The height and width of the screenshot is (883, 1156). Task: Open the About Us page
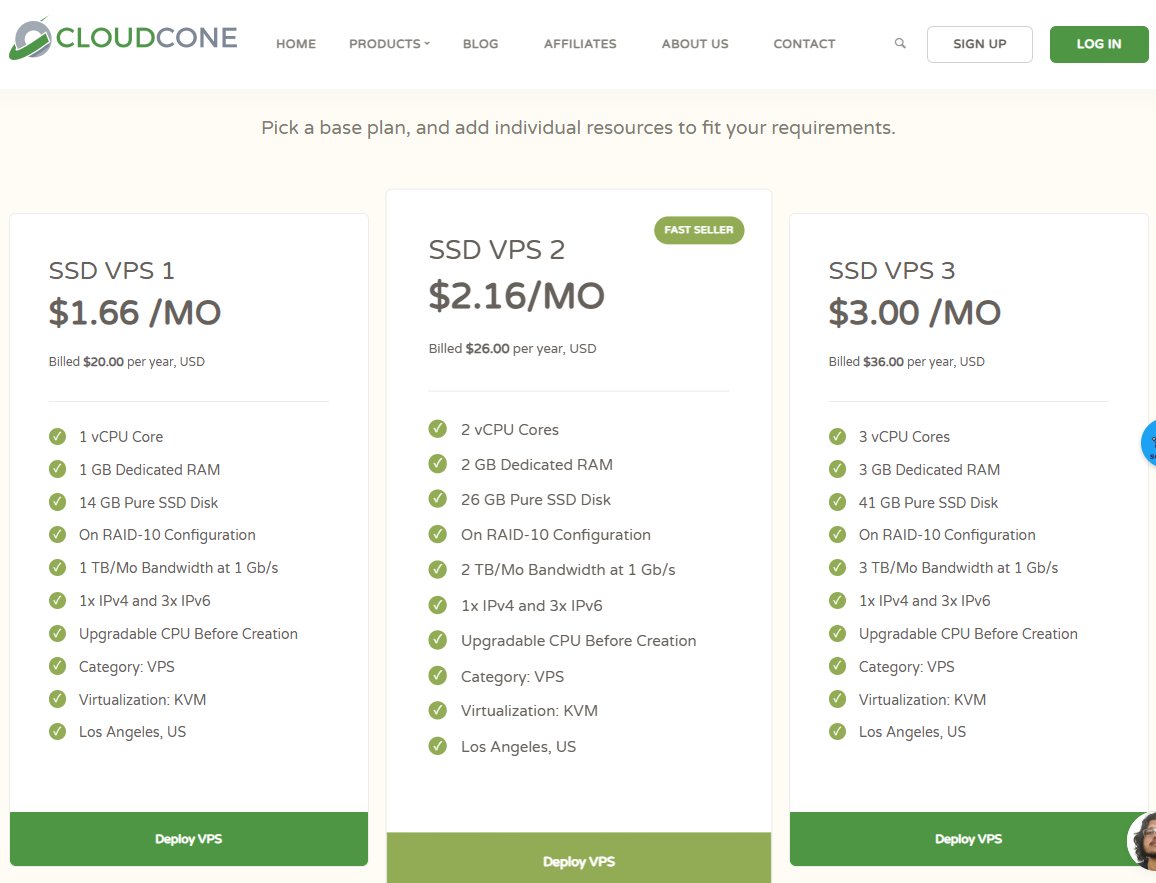pos(694,44)
